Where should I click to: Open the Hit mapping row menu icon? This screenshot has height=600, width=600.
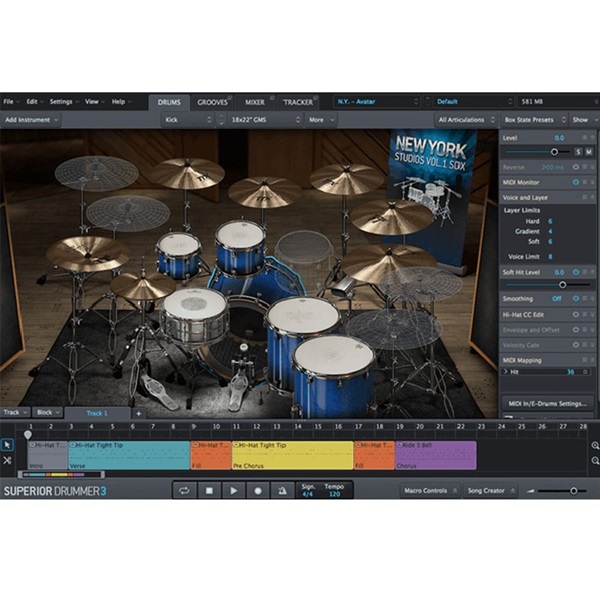(585, 372)
